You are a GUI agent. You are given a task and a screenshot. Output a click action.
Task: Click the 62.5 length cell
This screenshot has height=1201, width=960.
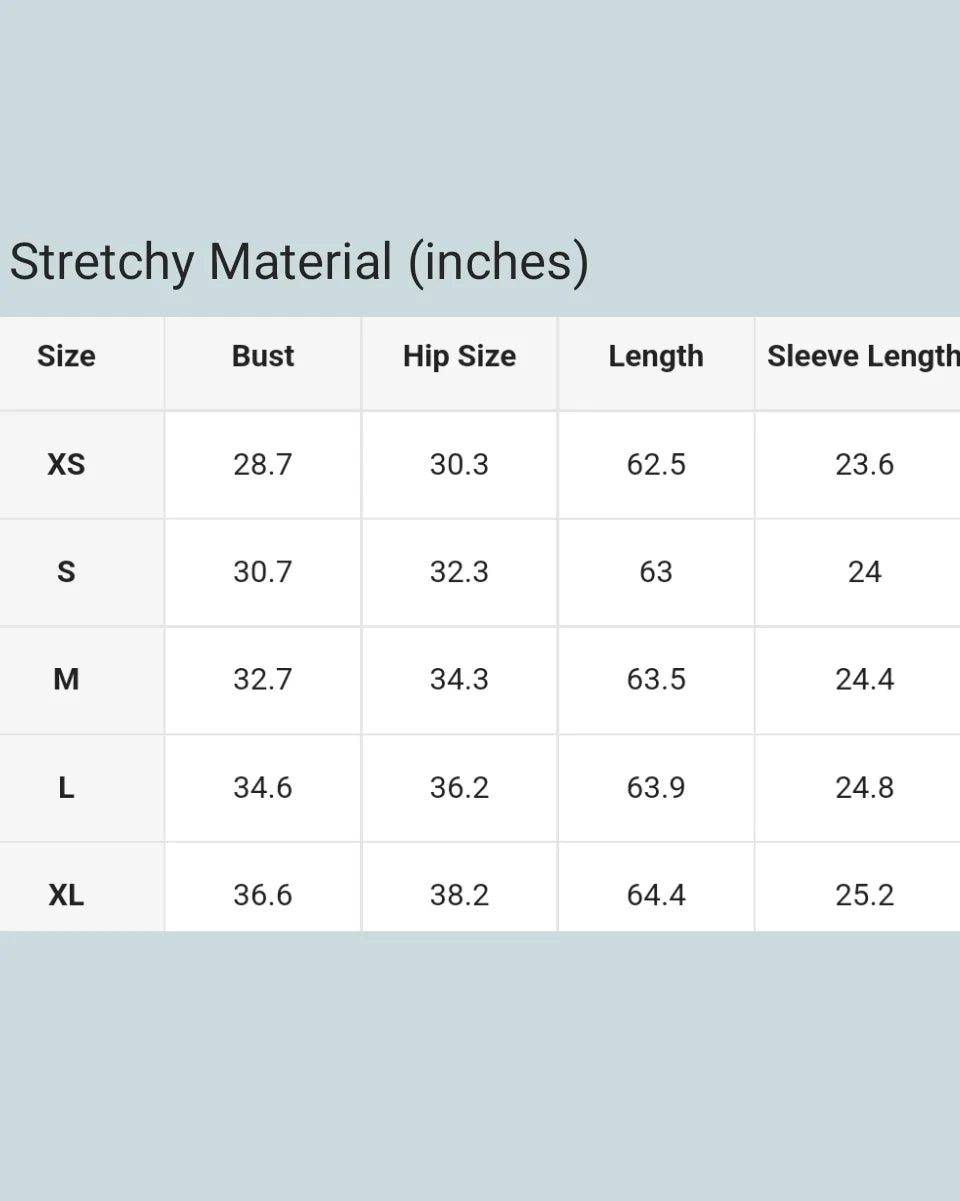(x=656, y=465)
